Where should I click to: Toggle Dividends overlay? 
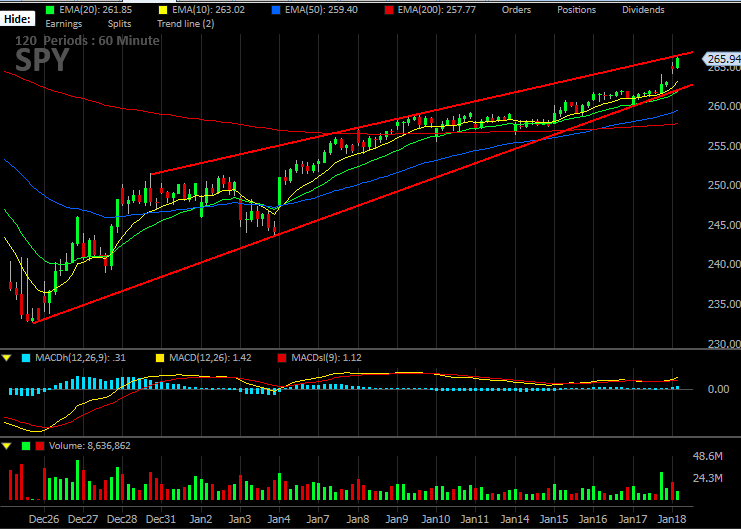pos(643,9)
